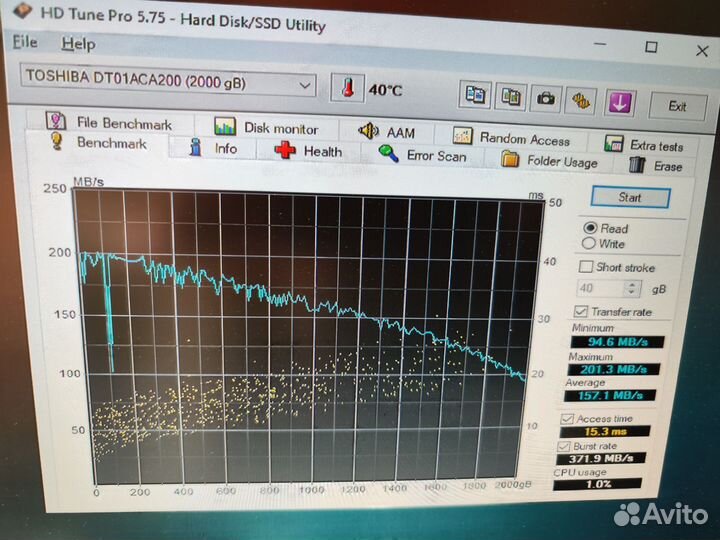
Task: Open the File menu
Action: [25, 42]
